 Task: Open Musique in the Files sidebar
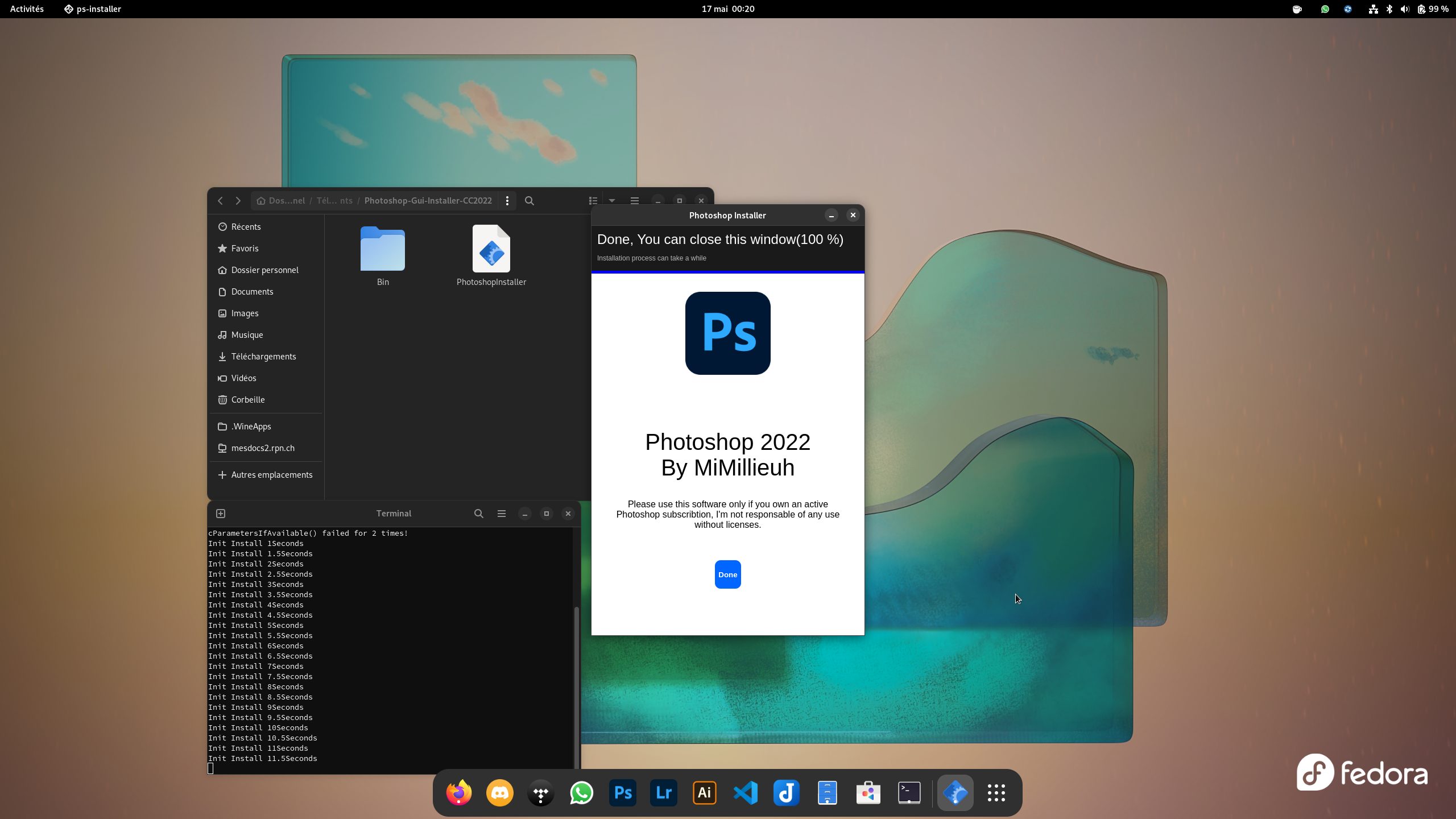pos(266,335)
